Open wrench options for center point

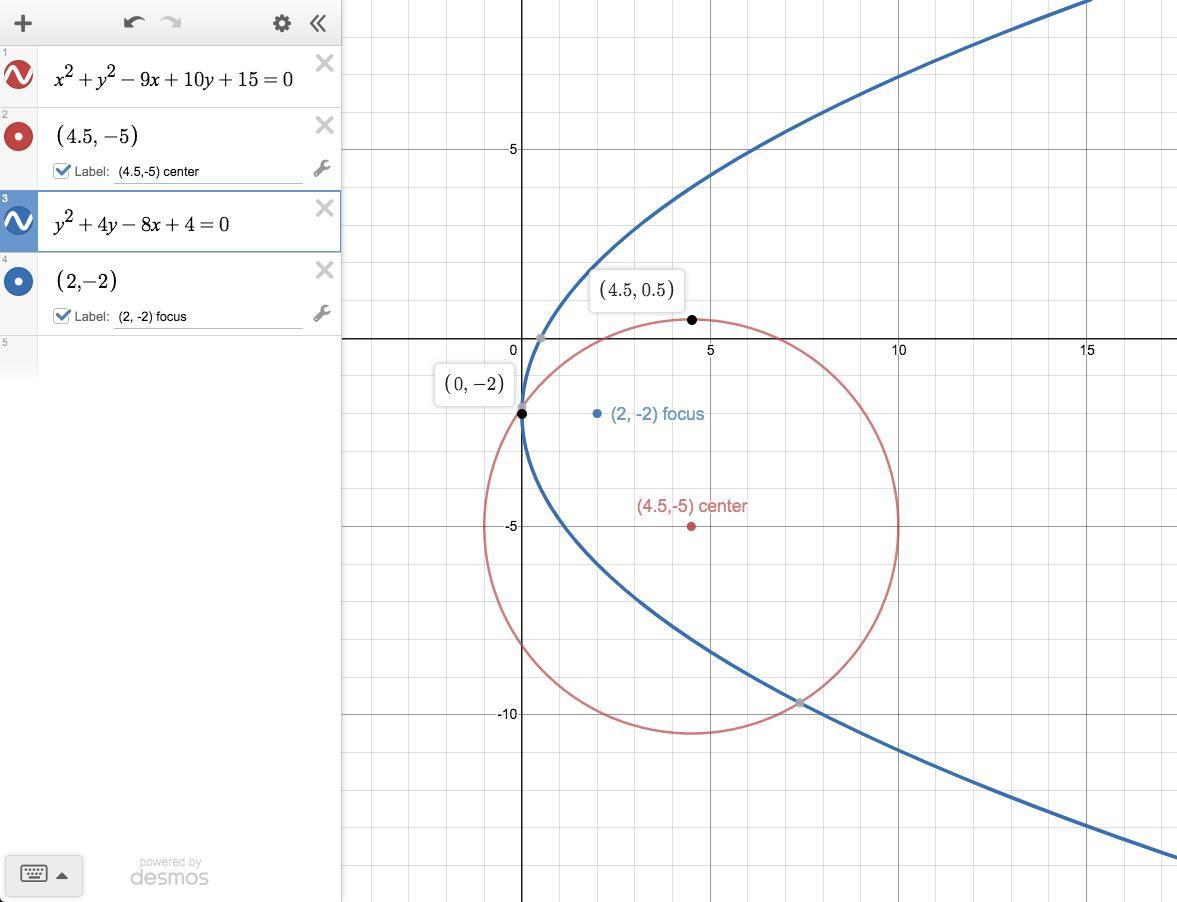tap(322, 168)
